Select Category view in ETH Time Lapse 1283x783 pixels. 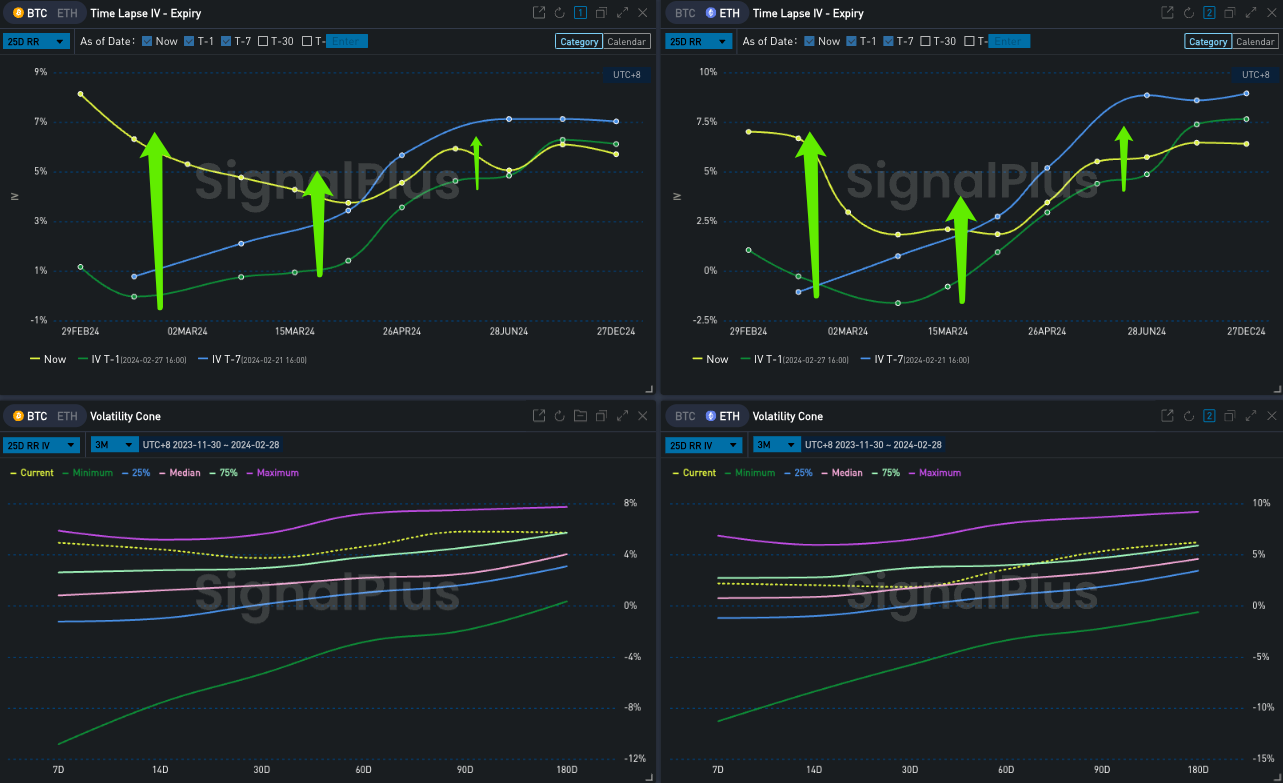1207,42
